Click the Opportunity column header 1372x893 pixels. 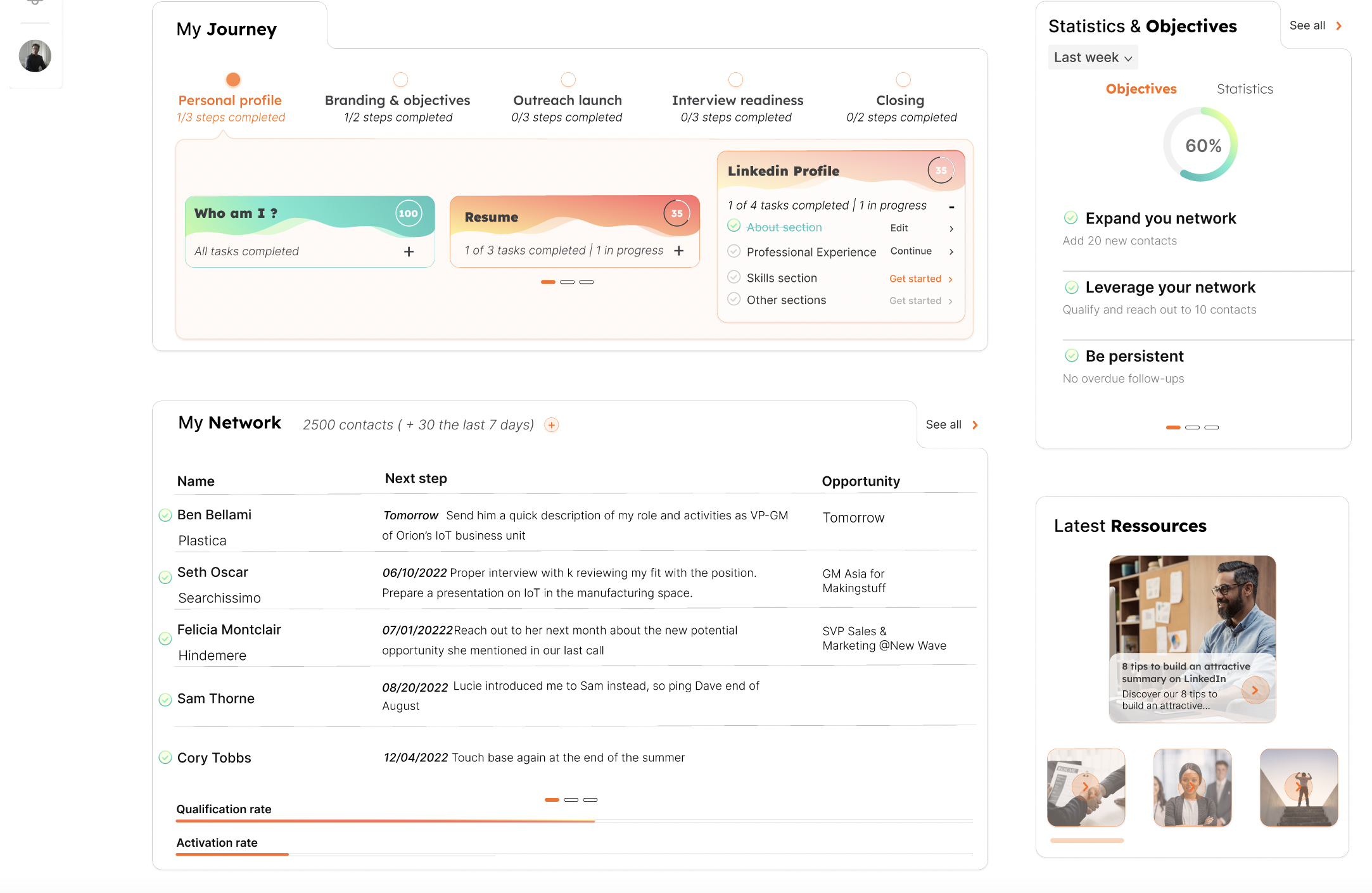pyautogui.click(x=861, y=481)
